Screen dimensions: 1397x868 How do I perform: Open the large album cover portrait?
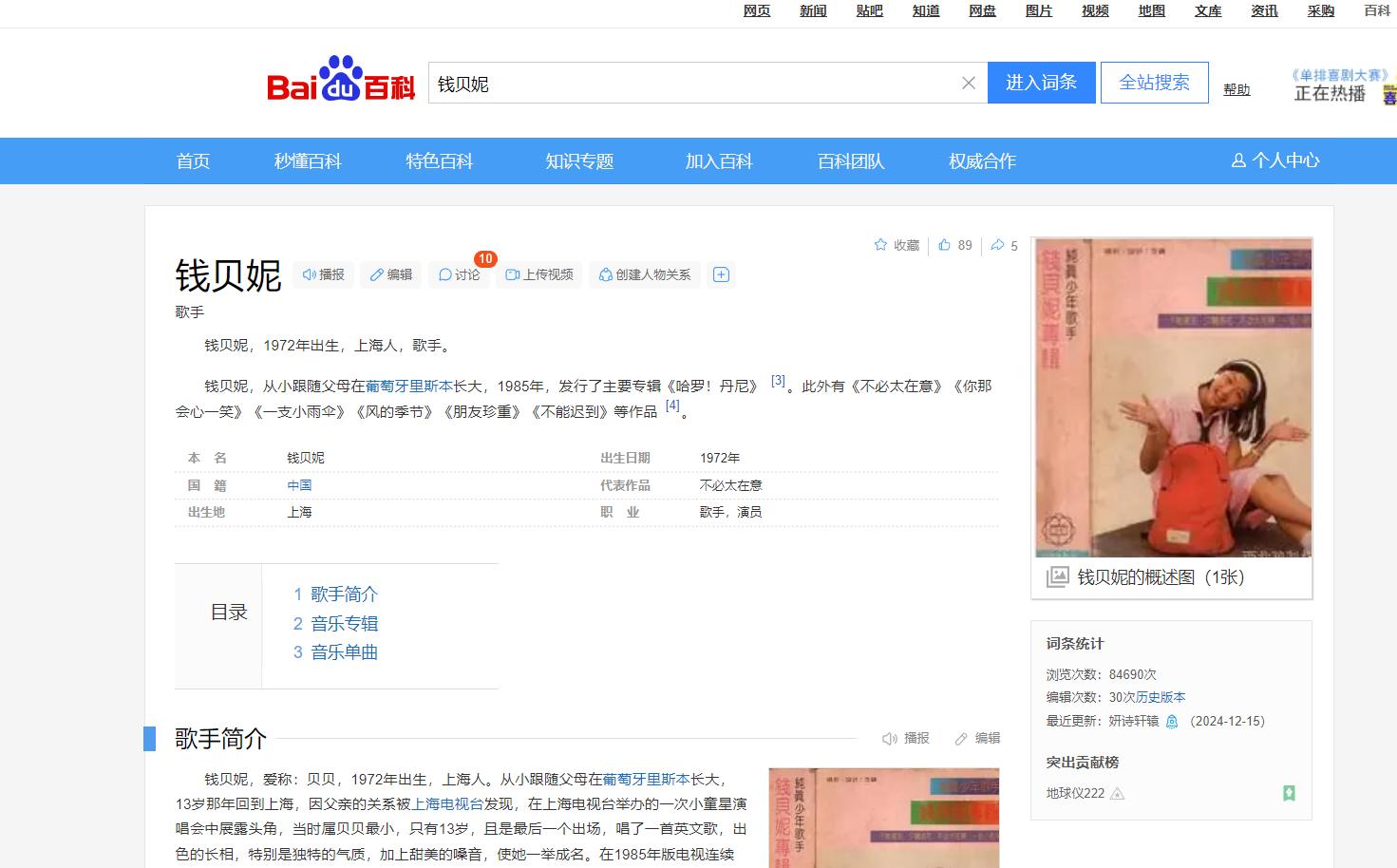(1173, 397)
